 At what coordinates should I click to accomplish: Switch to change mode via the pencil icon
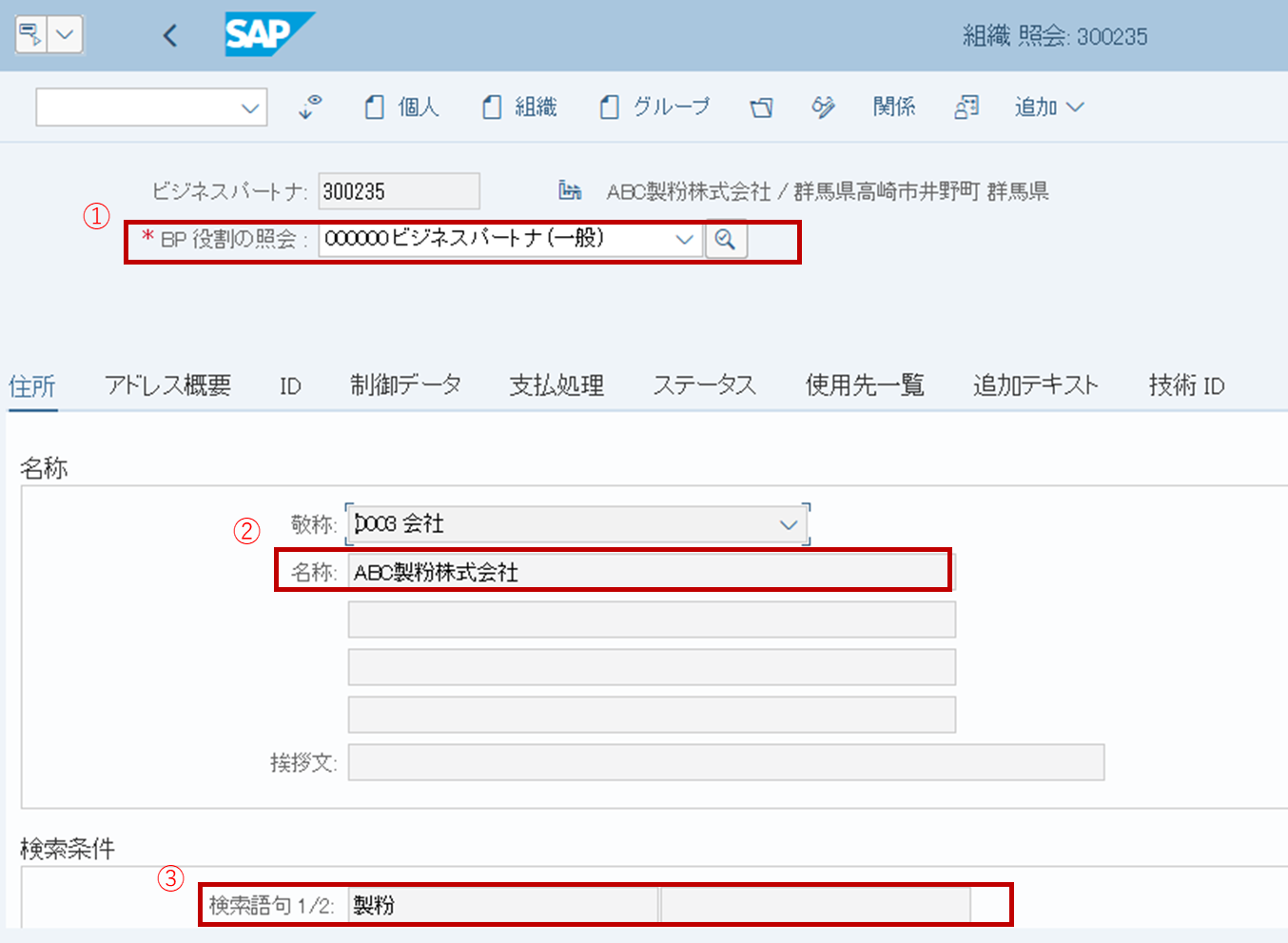pyautogui.click(x=822, y=108)
